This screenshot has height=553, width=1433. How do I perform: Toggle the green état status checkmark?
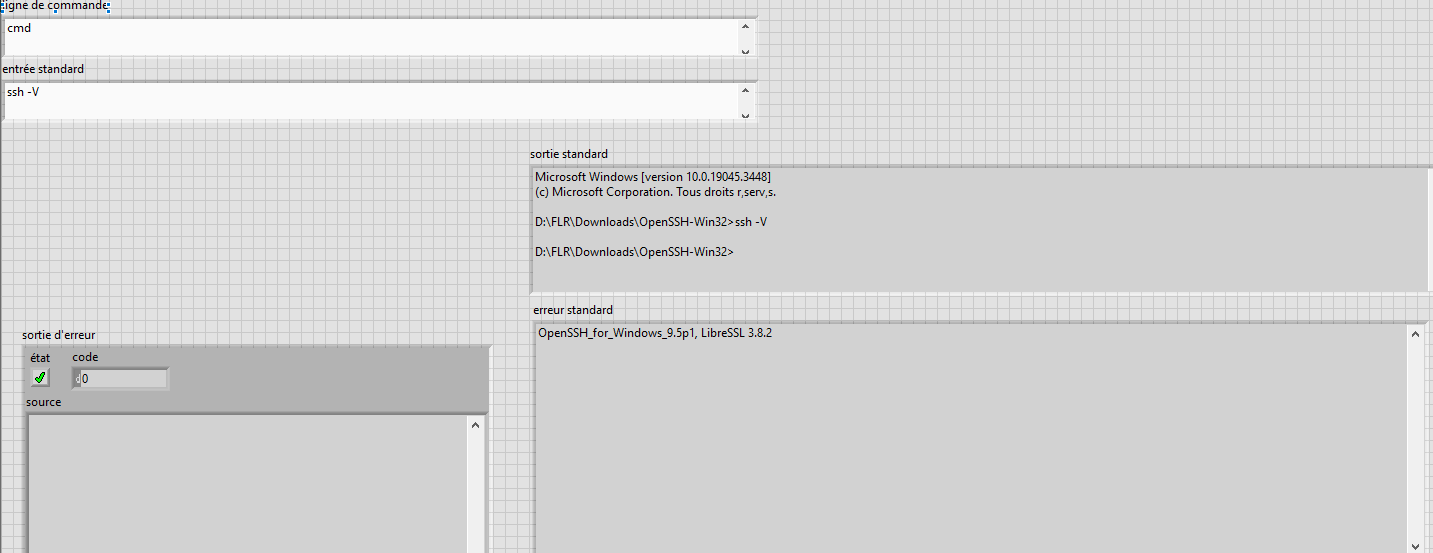tap(40, 377)
